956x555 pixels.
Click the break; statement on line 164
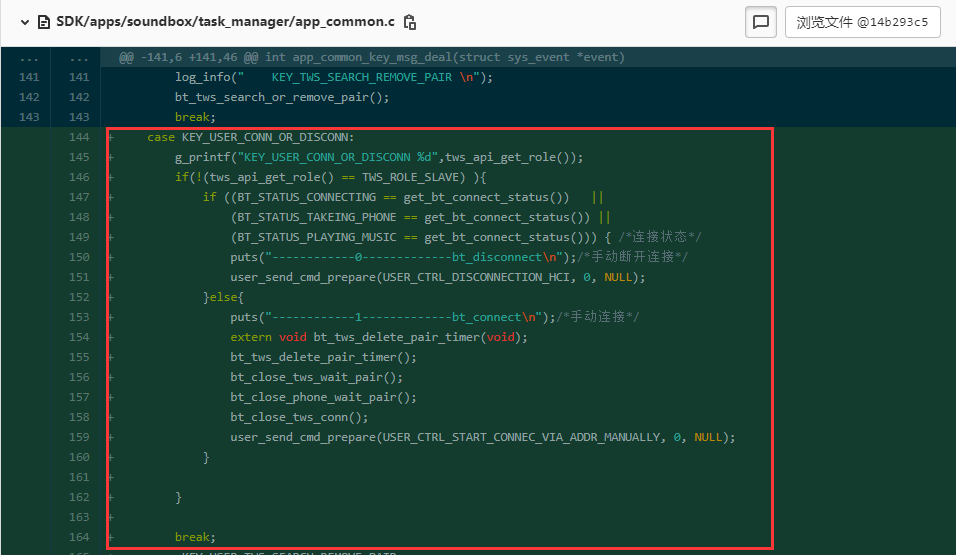click(195, 537)
